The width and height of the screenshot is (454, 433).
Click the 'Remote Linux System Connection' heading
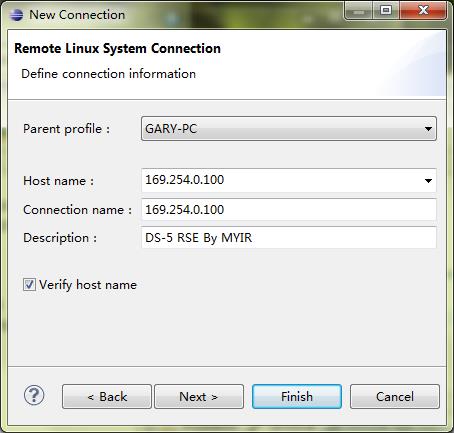pyautogui.click(x=117, y=49)
